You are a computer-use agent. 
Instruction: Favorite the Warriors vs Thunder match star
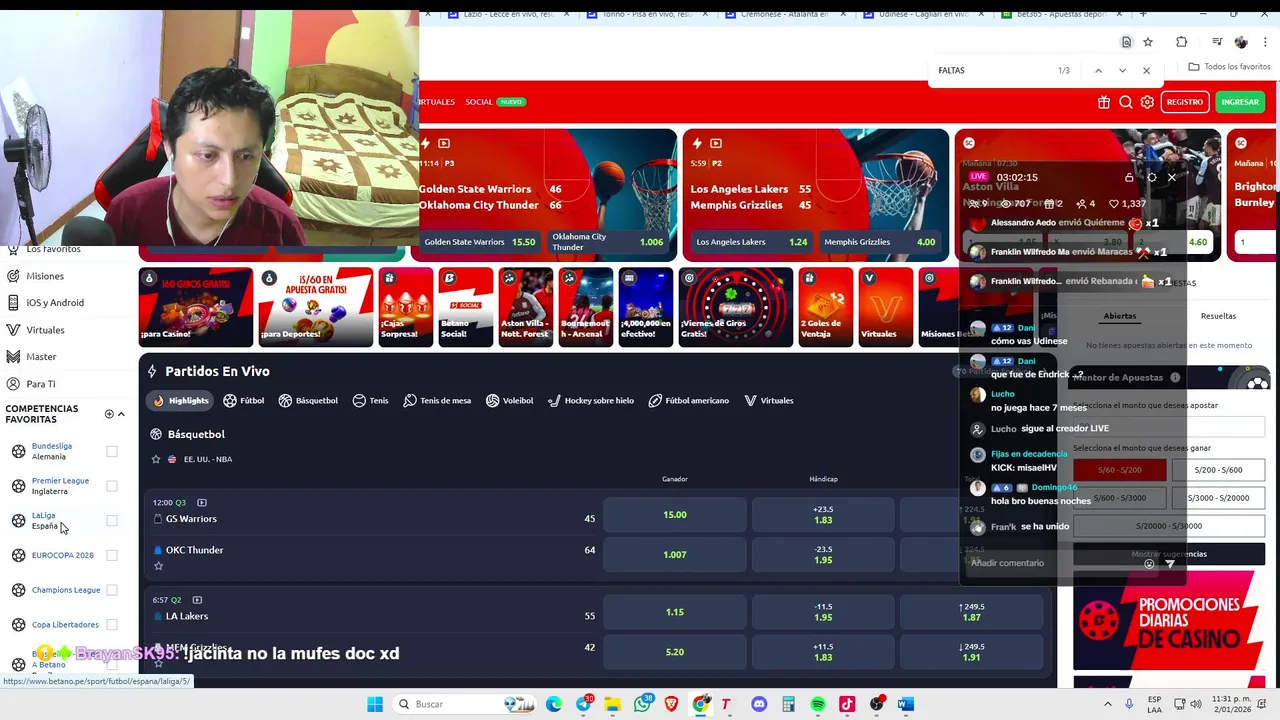158,566
